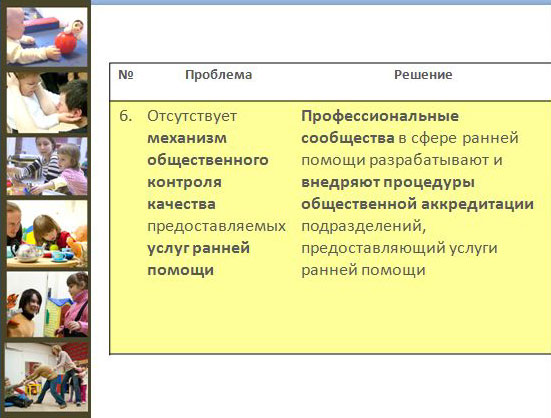The image size is (551, 418).
Task: Click the word 'предоставляемых'
Action: pyautogui.click(x=216, y=226)
